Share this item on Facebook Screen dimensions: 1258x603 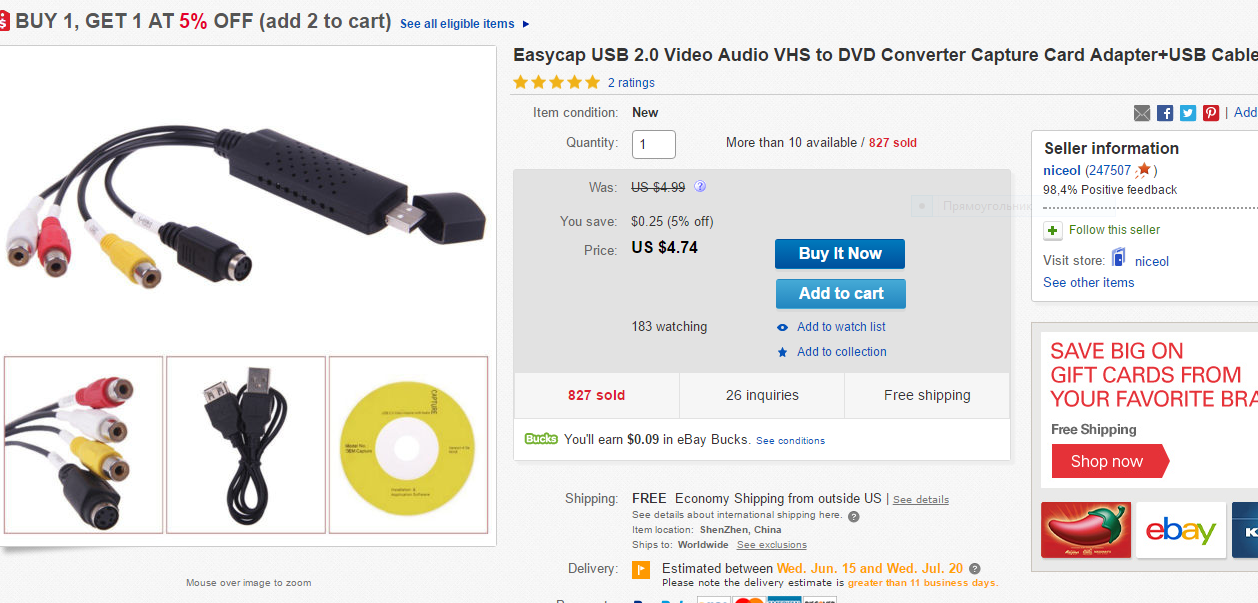[1165, 113]
